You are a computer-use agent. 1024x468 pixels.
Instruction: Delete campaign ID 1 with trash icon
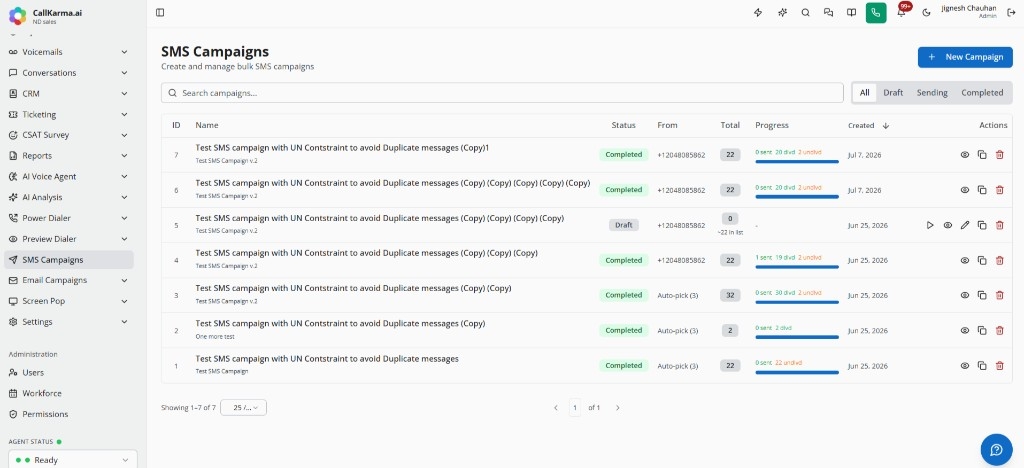[x=999, y=366]
